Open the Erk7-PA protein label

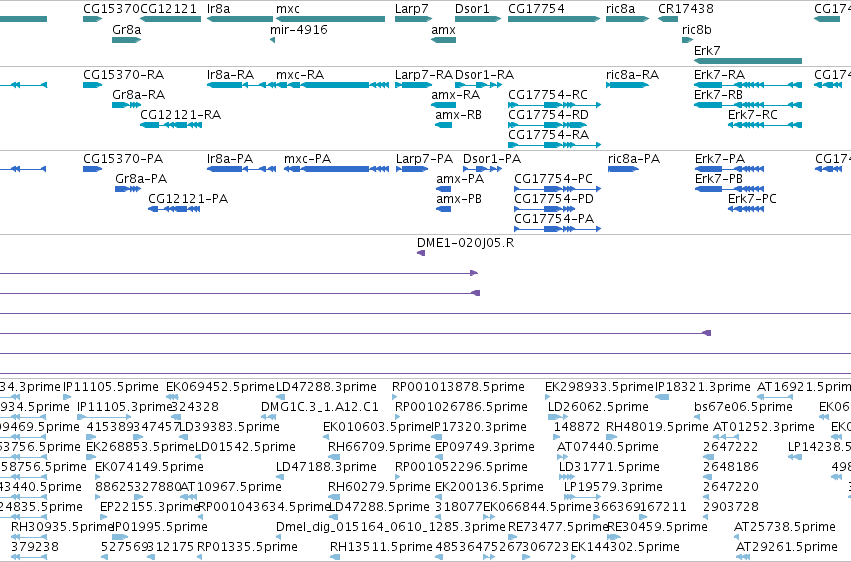click(720, 158)
